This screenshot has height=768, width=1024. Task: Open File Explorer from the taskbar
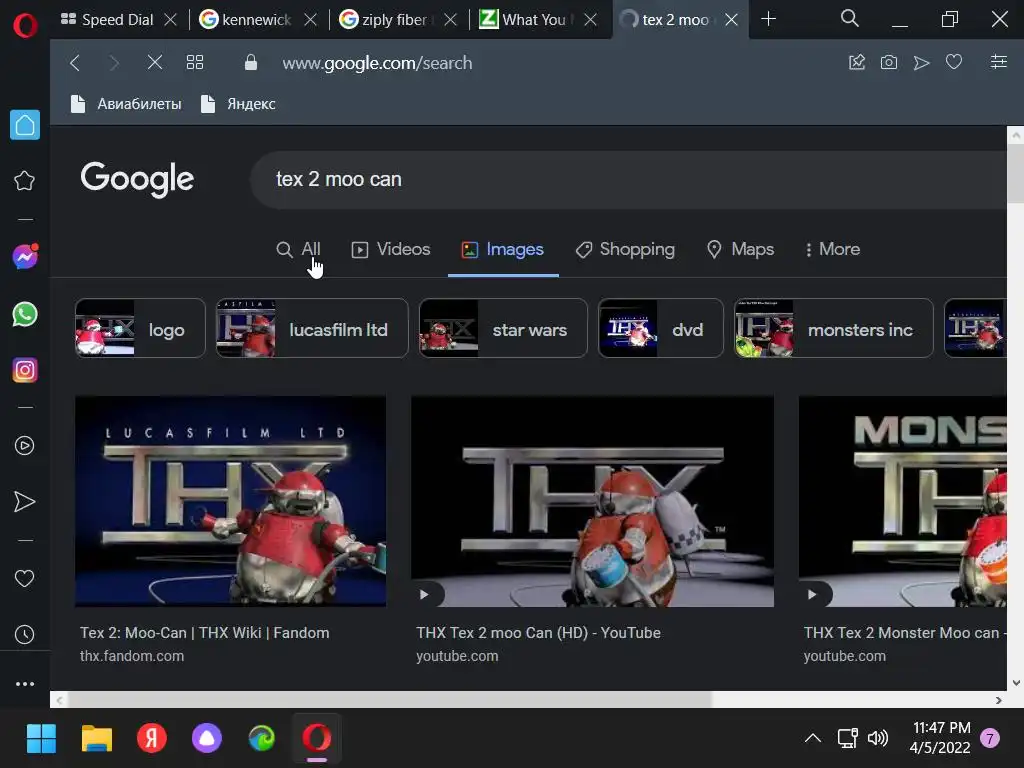(x=97, y=739)
